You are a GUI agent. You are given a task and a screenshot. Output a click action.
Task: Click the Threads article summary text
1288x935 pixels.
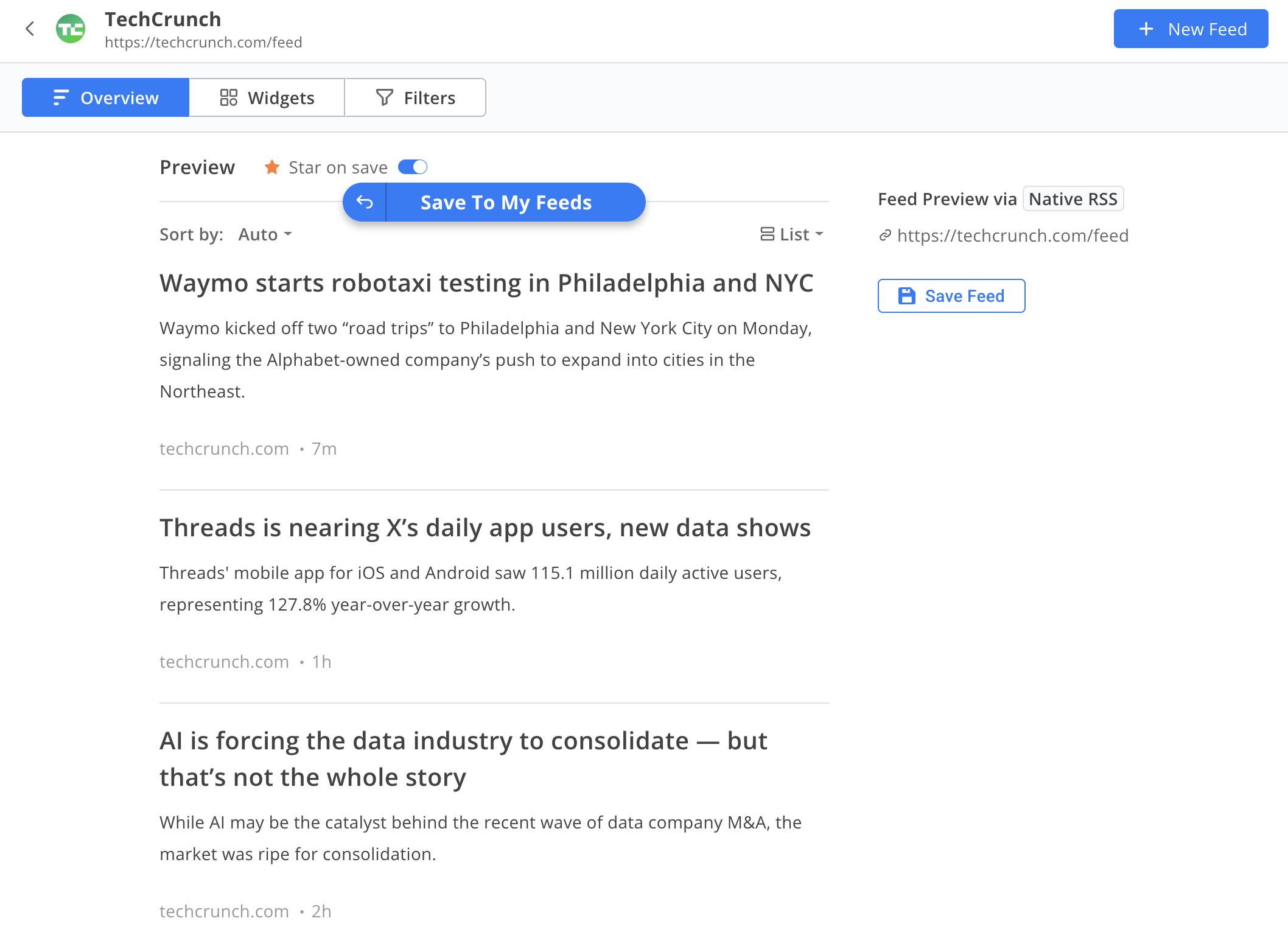coord(471,589)
